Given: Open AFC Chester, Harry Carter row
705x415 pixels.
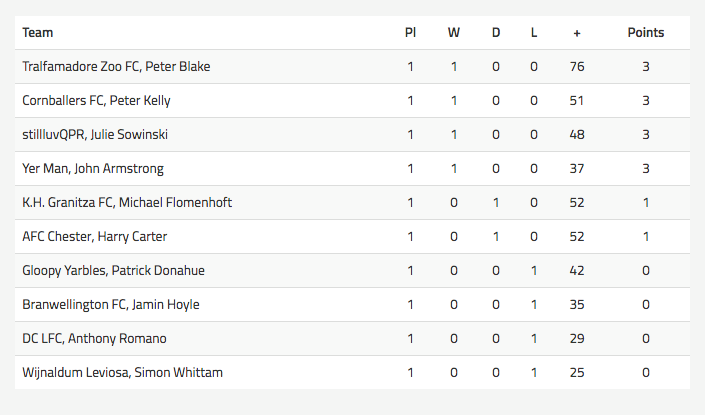Looking at the screenshot, I should coord(352,237).
